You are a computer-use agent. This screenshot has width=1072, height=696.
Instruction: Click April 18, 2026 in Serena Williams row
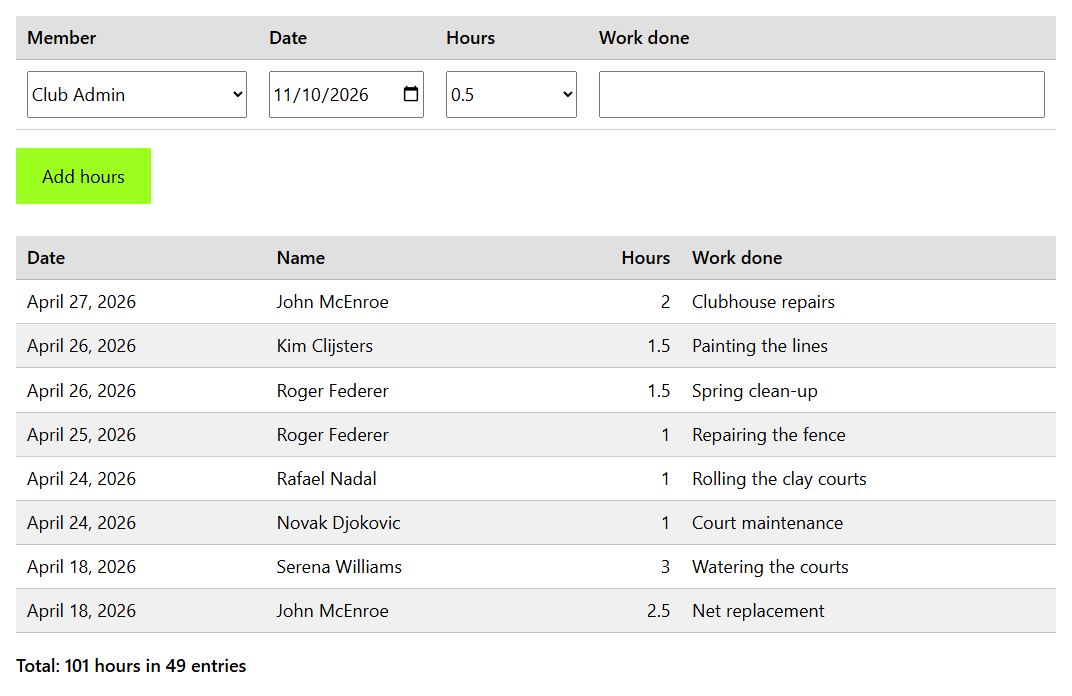(81, 567)
